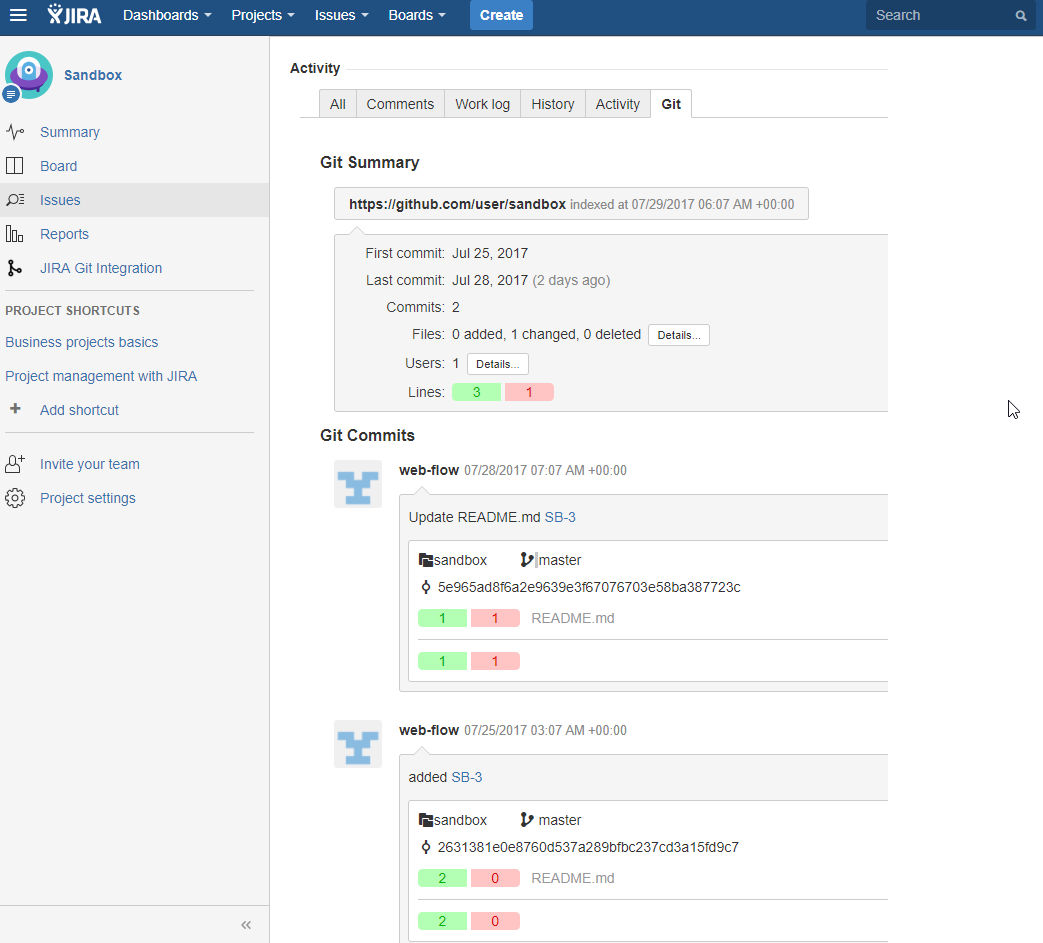The height and width of the screenshot is (943, 1043).
Task: Switch to the Work log tab
Action: pos(482,104)
